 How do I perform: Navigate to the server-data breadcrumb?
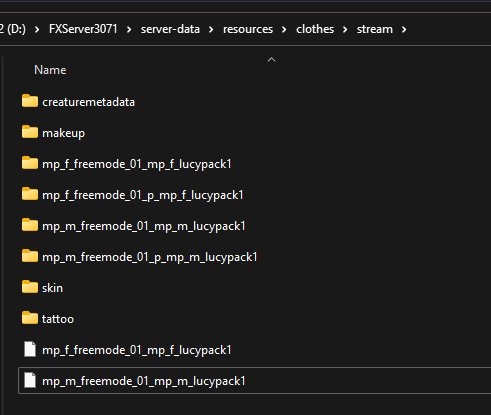point(170,29)
